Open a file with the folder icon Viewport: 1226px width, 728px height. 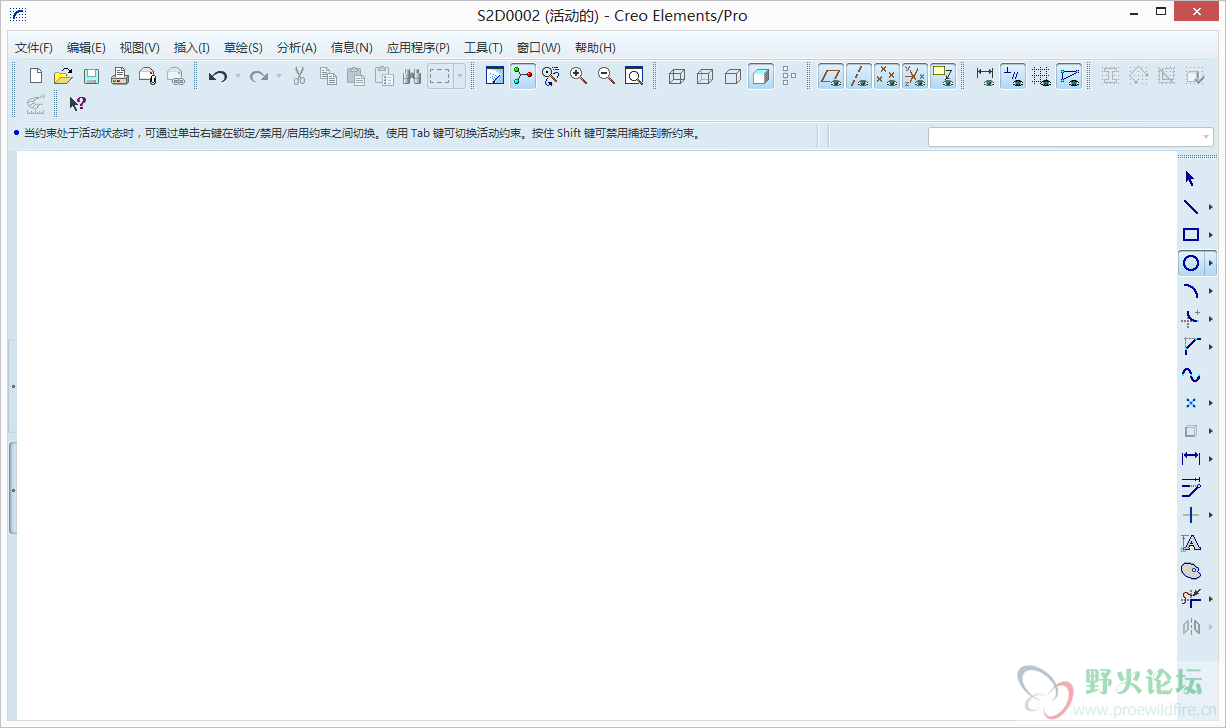[x=63, y=76]
